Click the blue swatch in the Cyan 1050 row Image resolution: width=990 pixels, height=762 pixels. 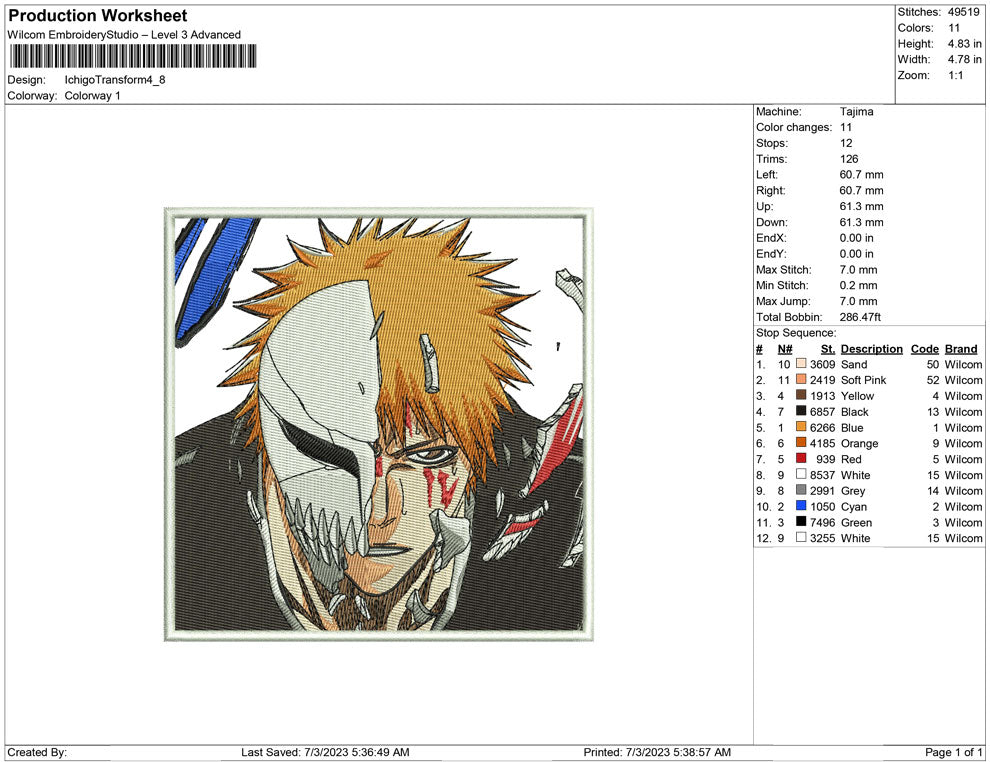coord(801,506)
